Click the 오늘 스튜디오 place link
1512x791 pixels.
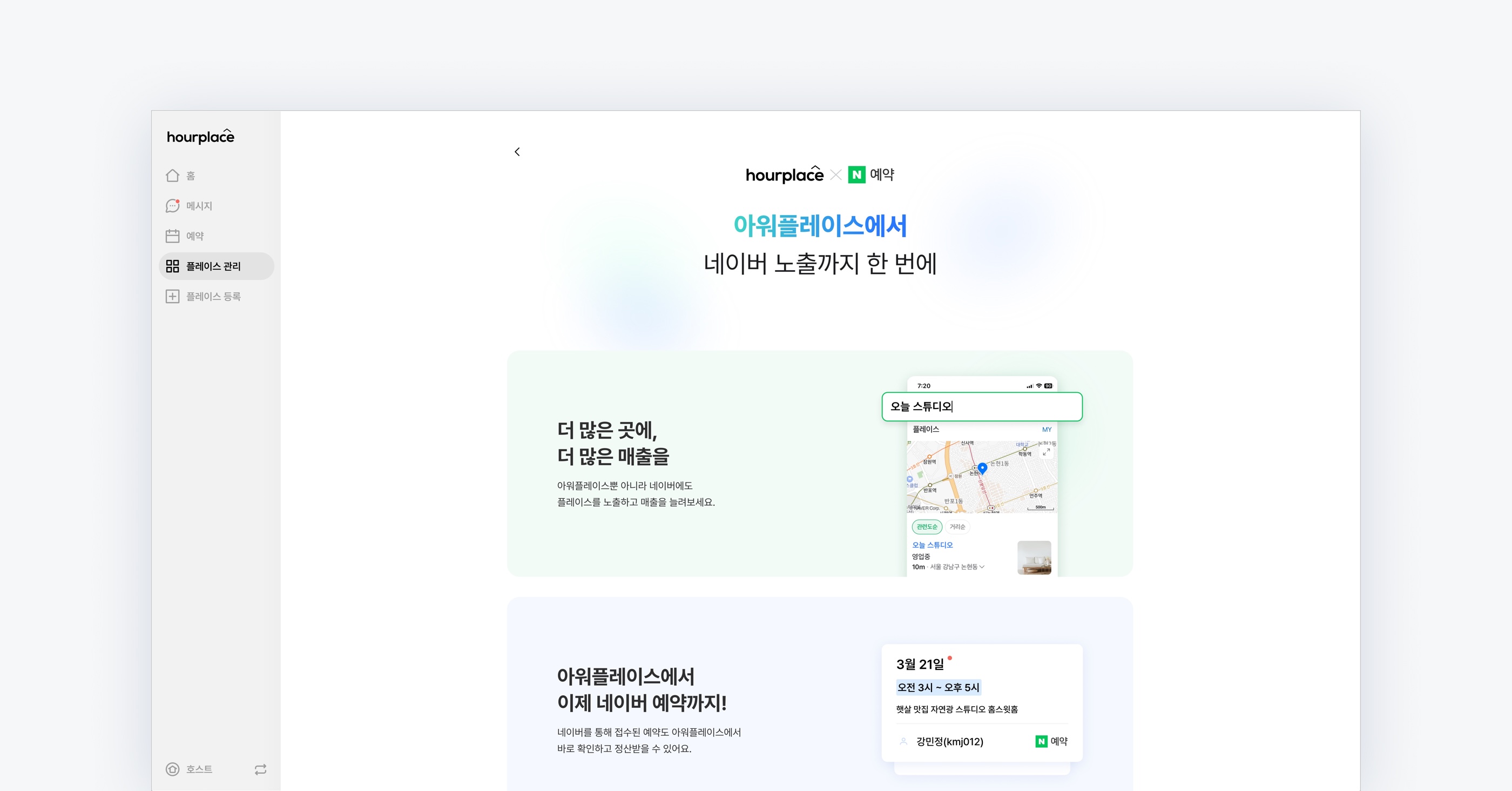tap(932, 545)
